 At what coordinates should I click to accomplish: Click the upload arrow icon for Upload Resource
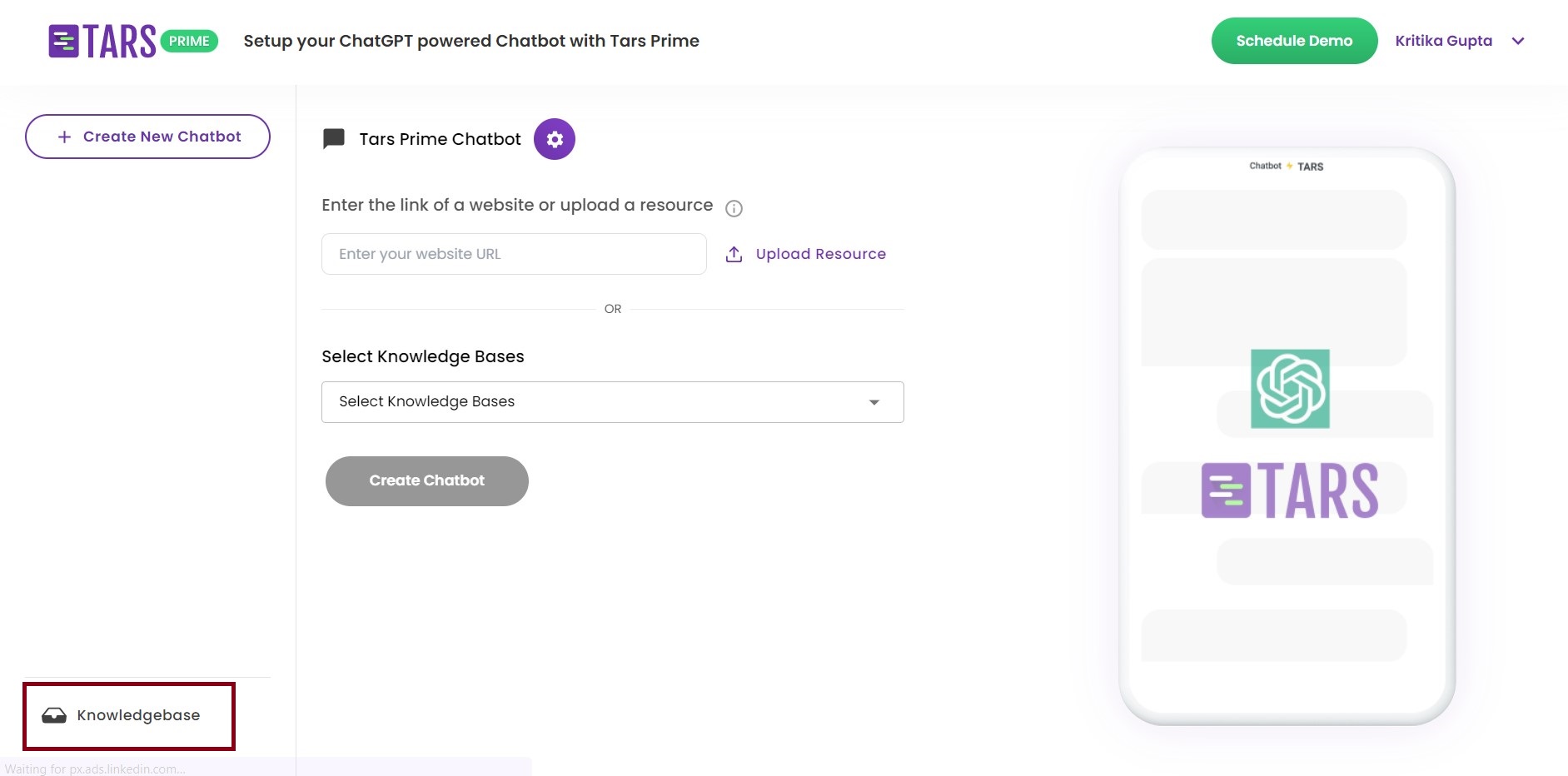[x=734, y=254]
